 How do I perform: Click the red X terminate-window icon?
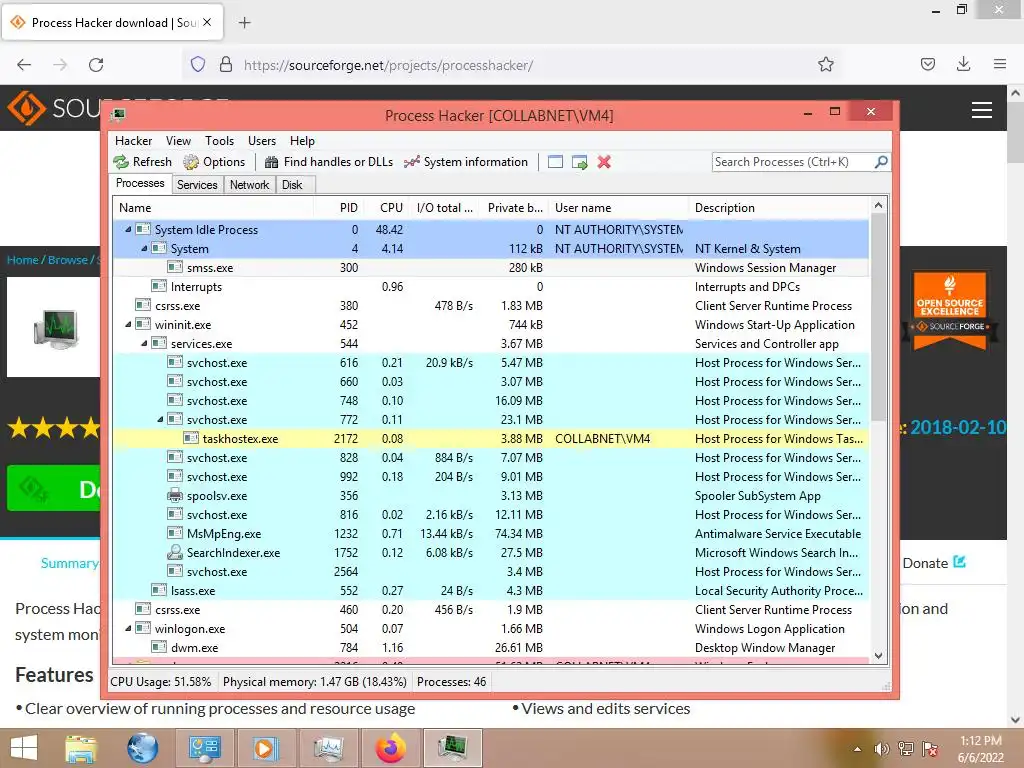(604, 162)
